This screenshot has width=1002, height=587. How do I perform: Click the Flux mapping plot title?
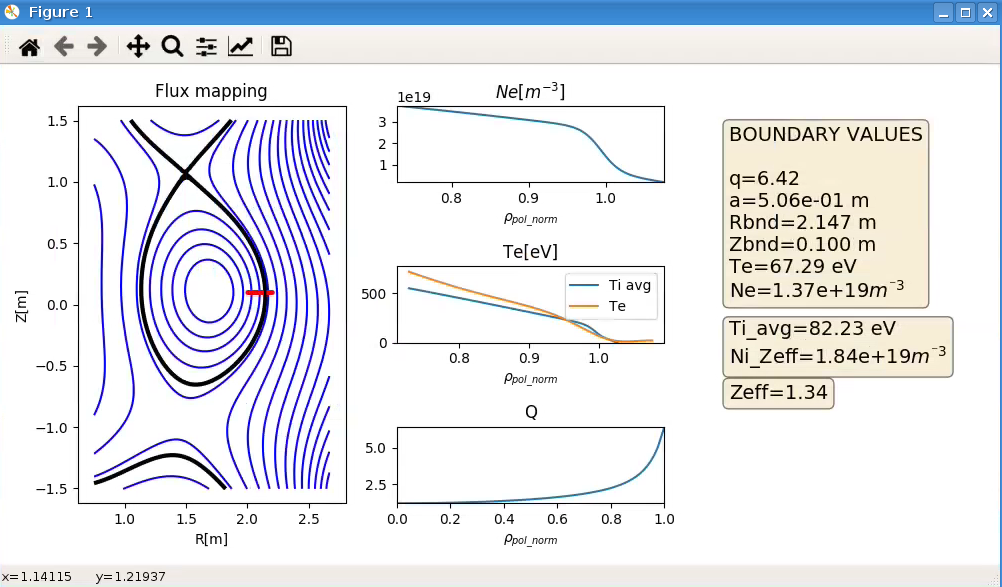[212, 91]
